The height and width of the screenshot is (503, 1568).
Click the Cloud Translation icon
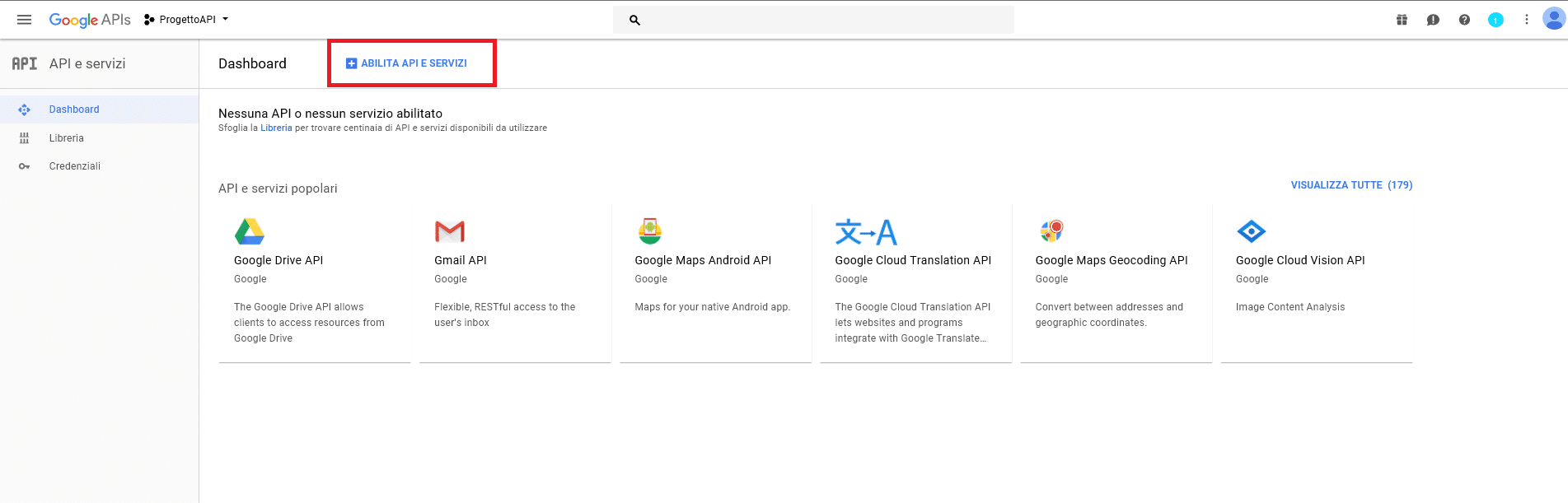tap(866, 232)
